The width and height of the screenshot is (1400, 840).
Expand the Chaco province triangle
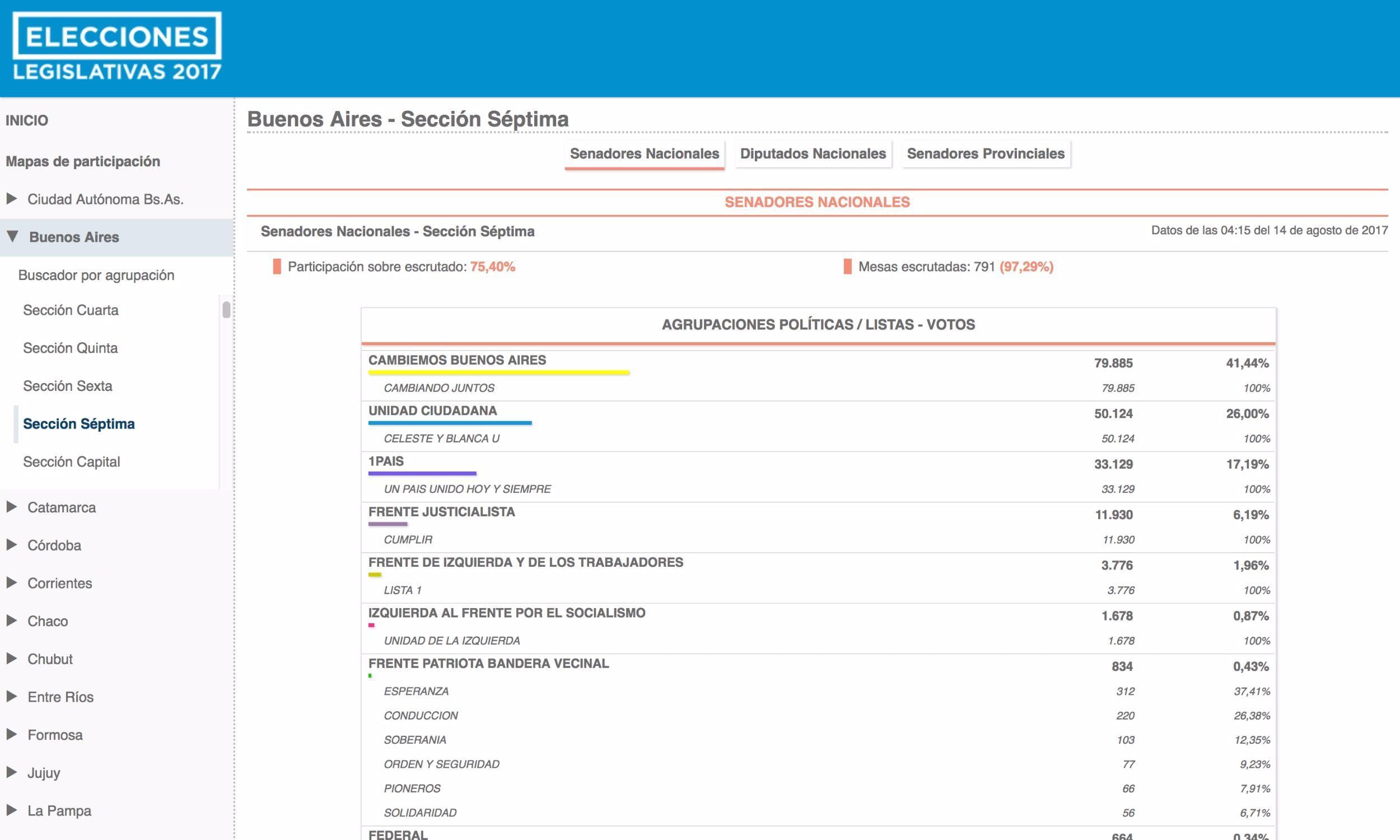[x=11, y=620]
